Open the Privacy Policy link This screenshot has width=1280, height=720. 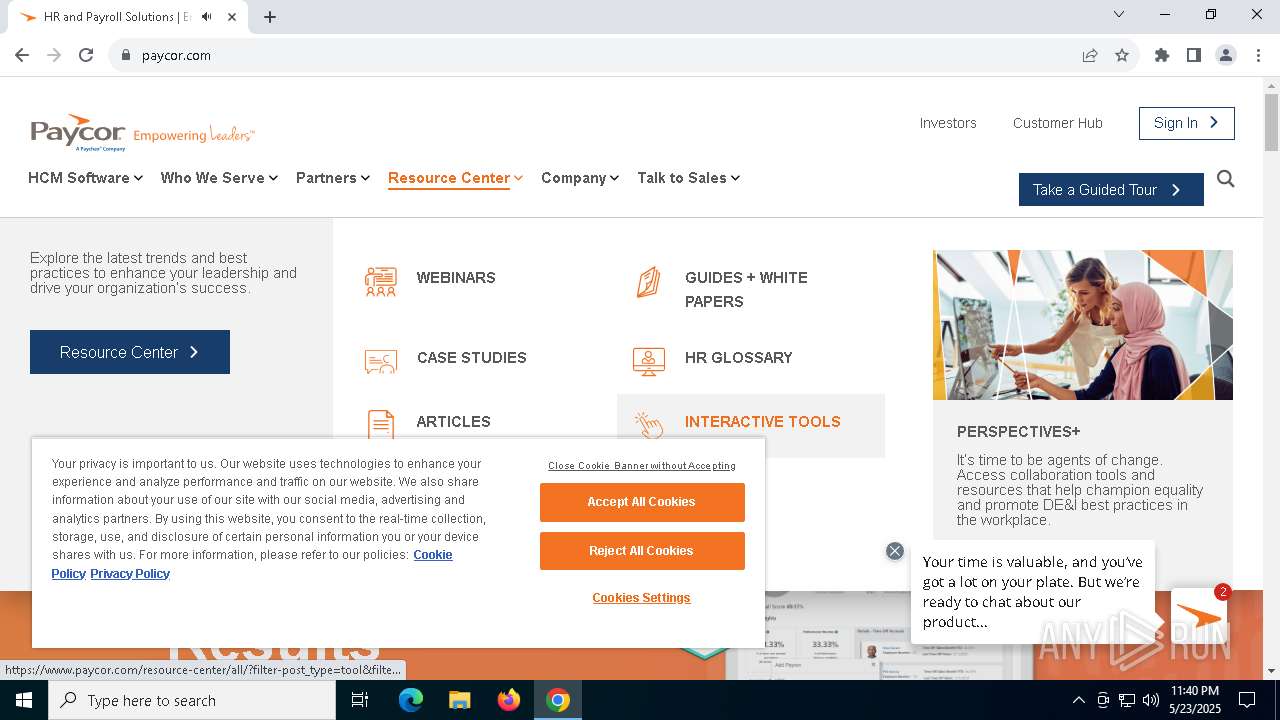click(130, 574)
